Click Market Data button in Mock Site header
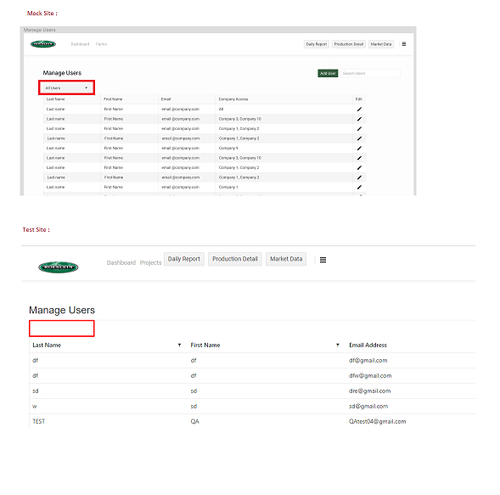The image size is (500, 495). (381, 44)
